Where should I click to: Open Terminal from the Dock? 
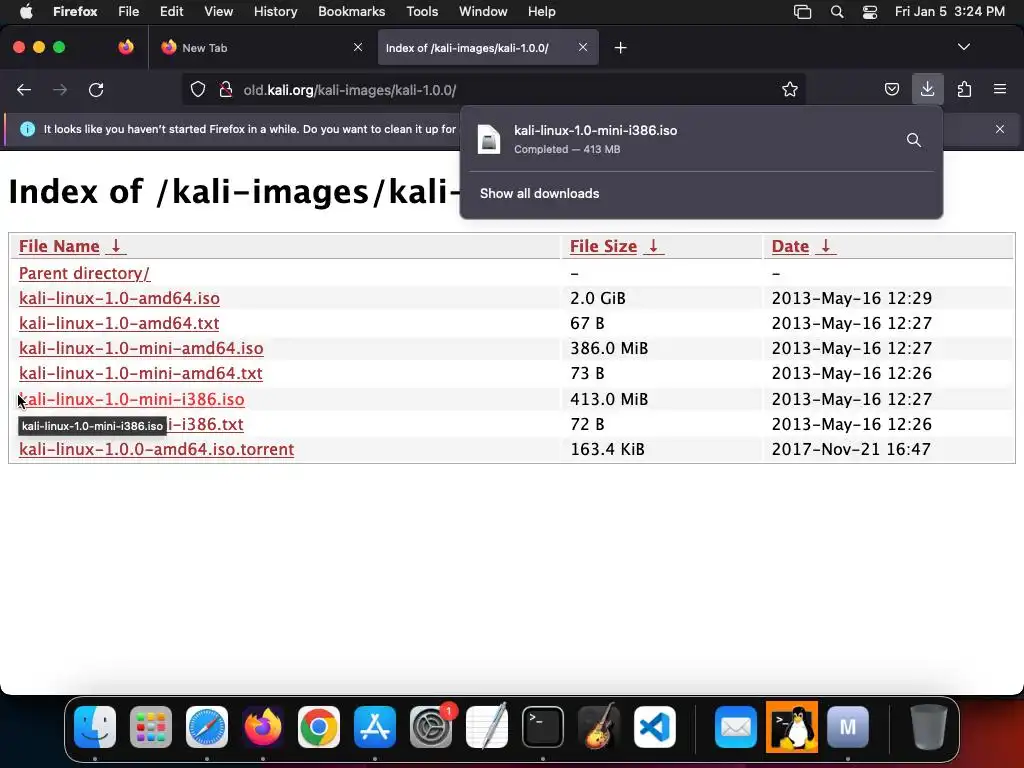[543, 727]
